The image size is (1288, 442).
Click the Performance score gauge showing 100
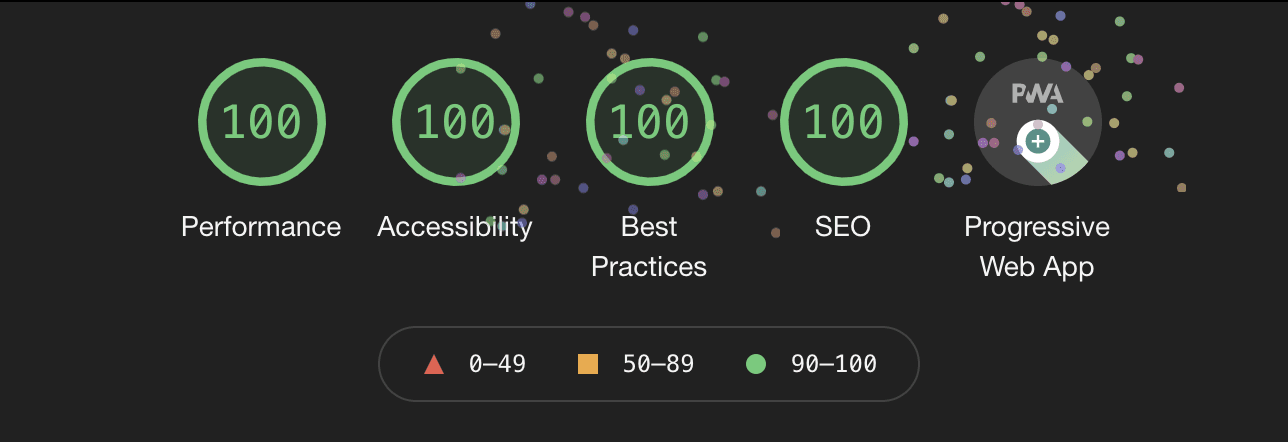(x=261, y=122)
